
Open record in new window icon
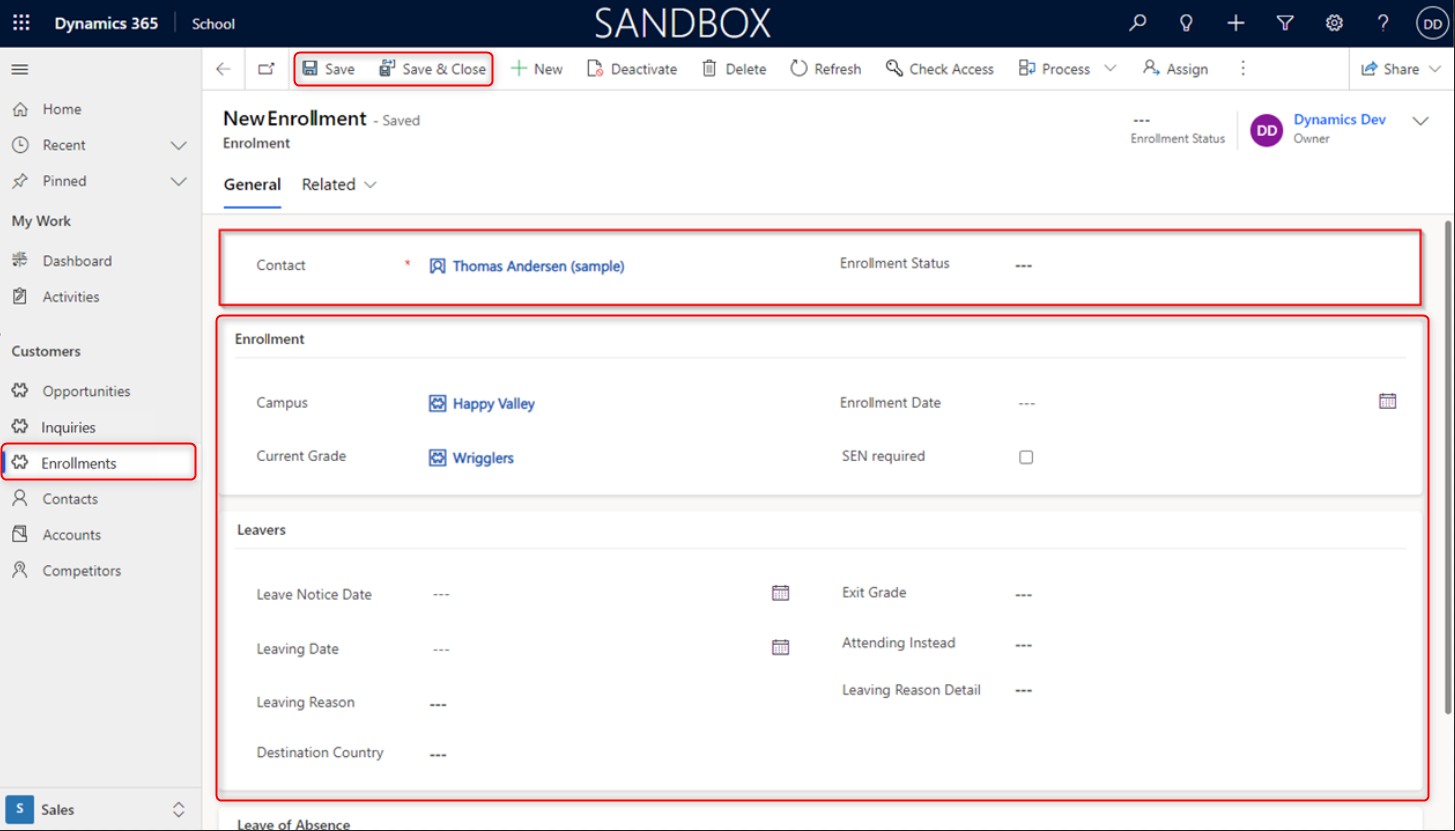tap(266, 69)
